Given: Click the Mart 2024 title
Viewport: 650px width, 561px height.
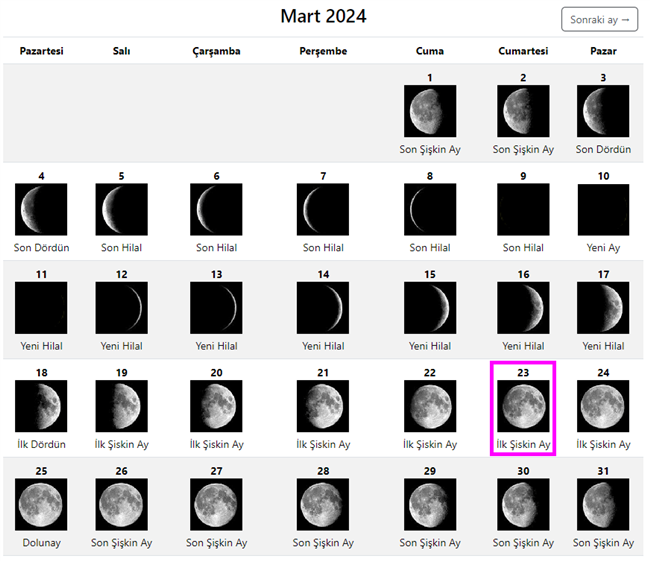Looking at the screenshot, I should tap(323, 17).
